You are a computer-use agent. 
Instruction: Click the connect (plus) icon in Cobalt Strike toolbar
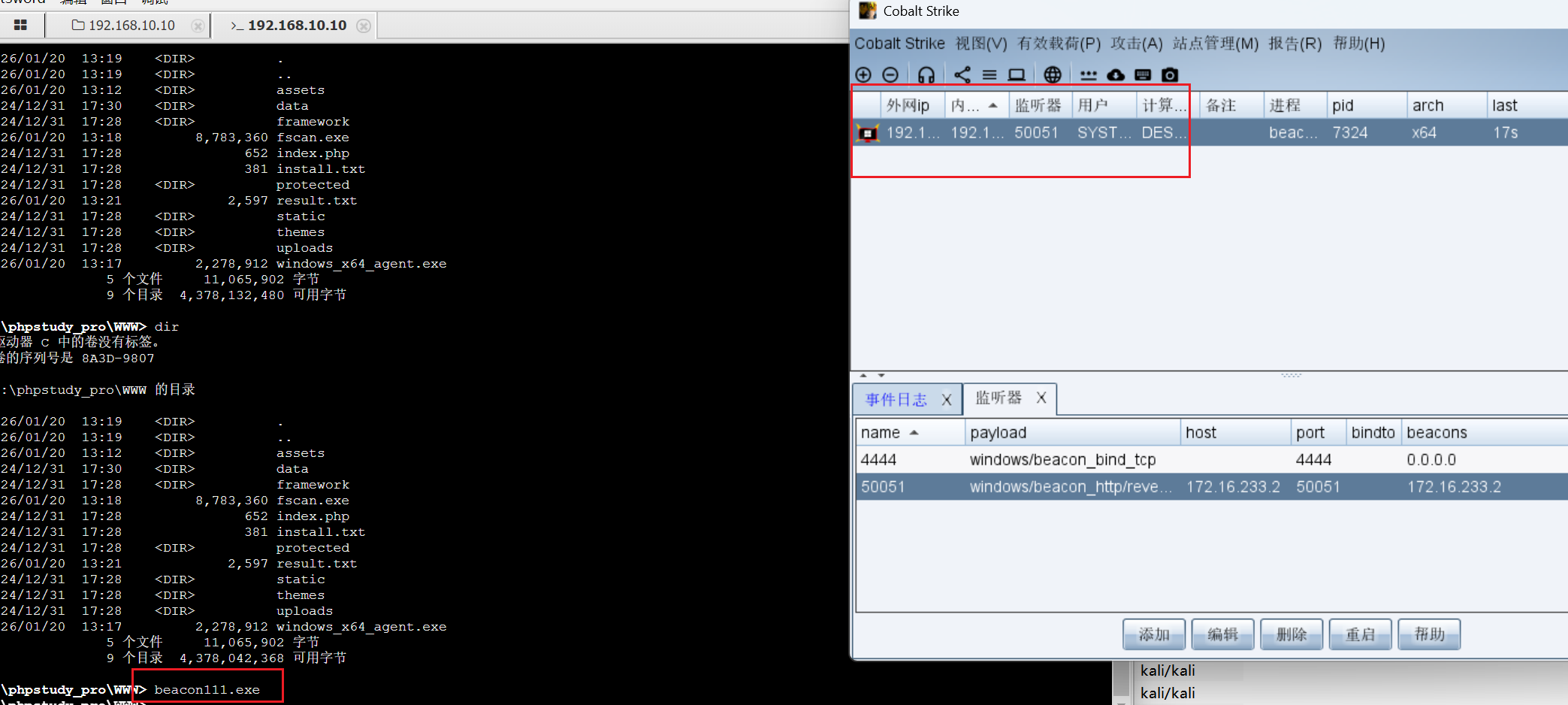point(863,74)
